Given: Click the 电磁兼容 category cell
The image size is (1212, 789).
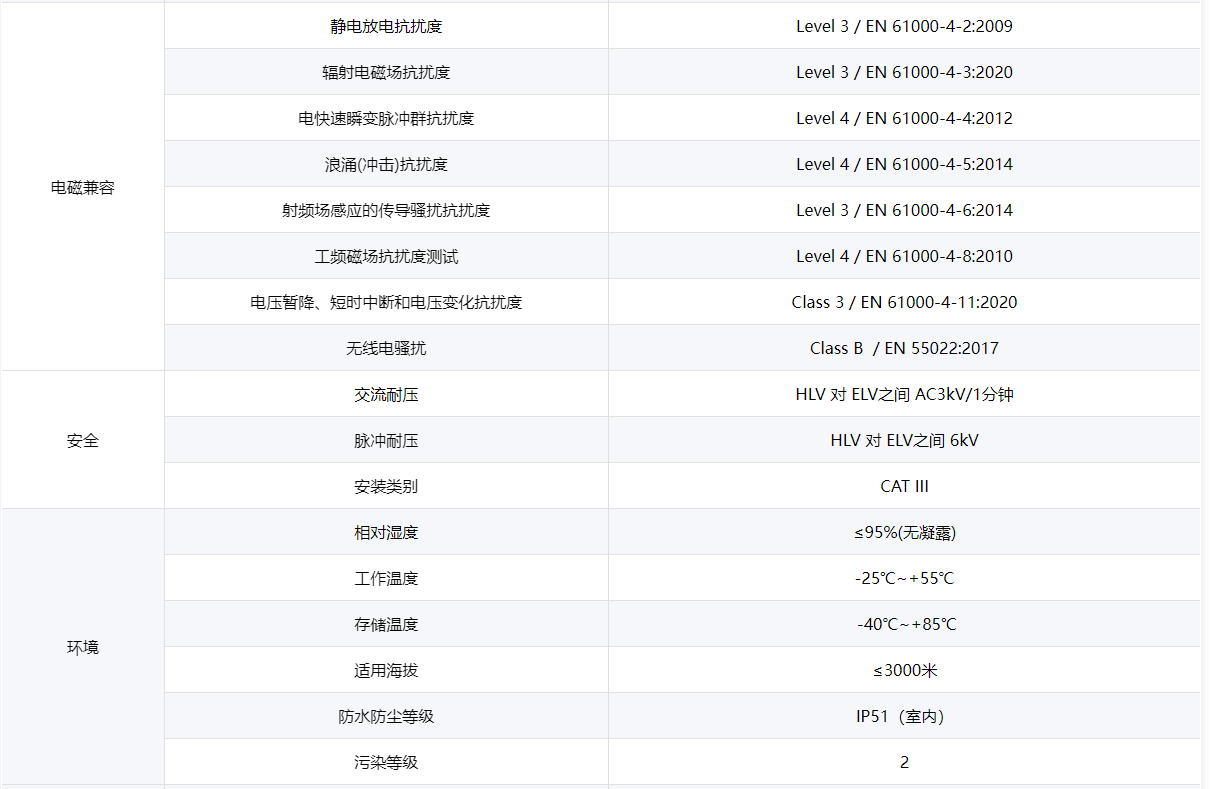Looking at the screenshot, I should click(x=83, y=188).
